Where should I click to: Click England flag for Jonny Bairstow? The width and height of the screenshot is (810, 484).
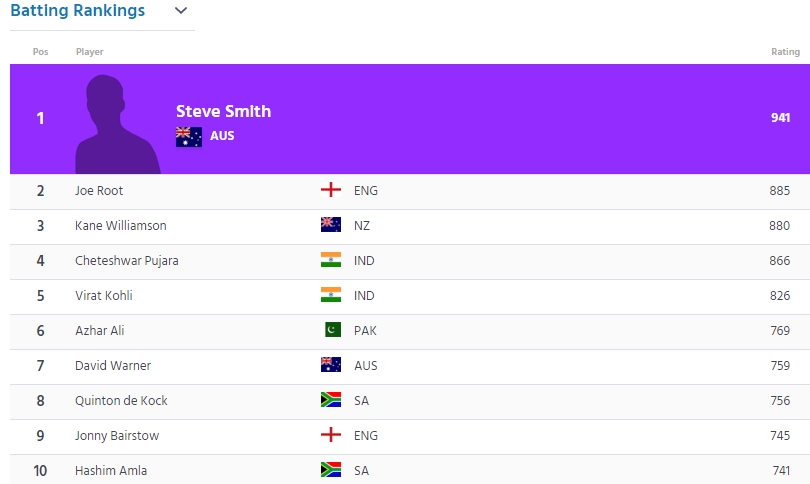(330, 435)
